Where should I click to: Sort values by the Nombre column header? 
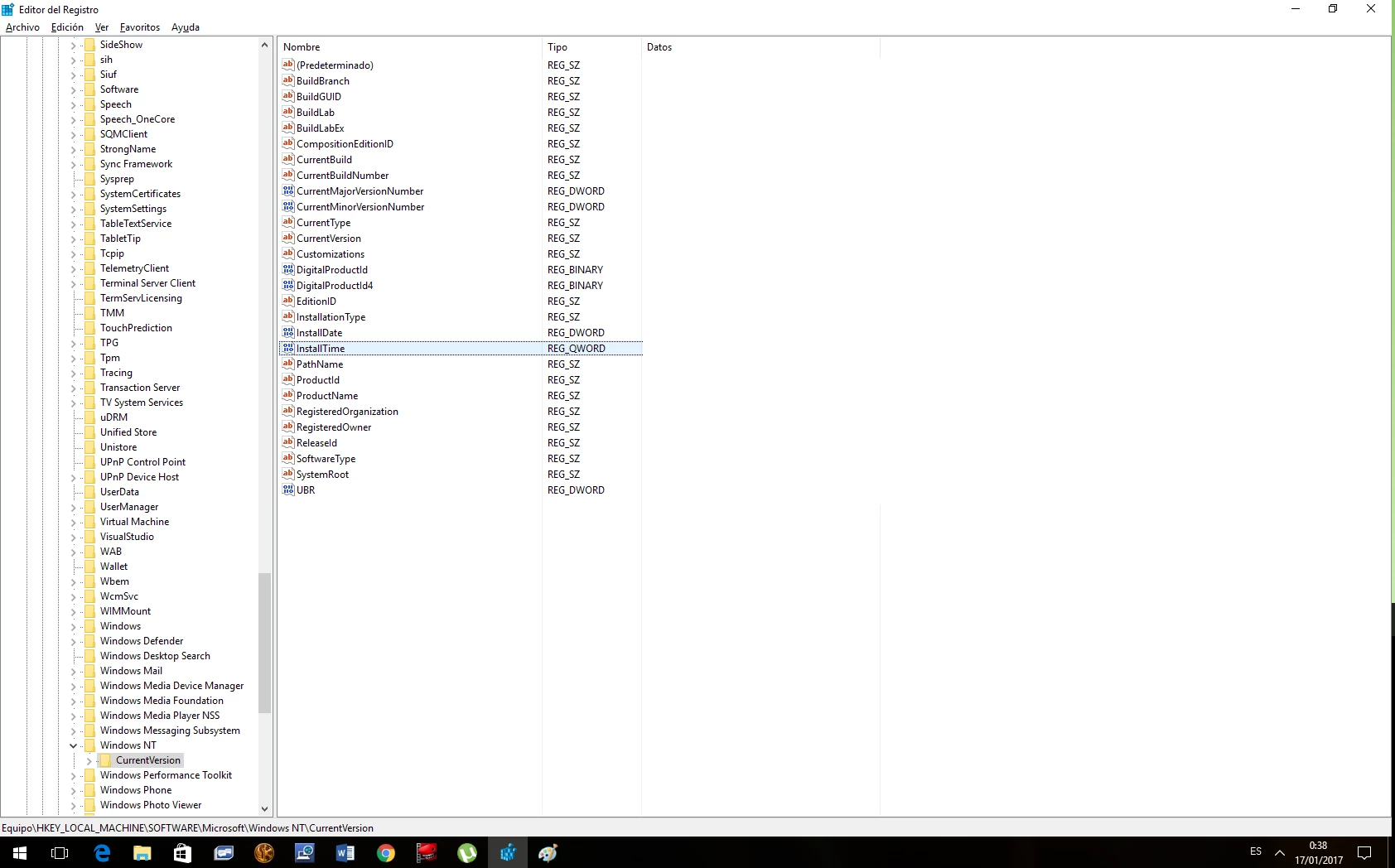point(410,47)
